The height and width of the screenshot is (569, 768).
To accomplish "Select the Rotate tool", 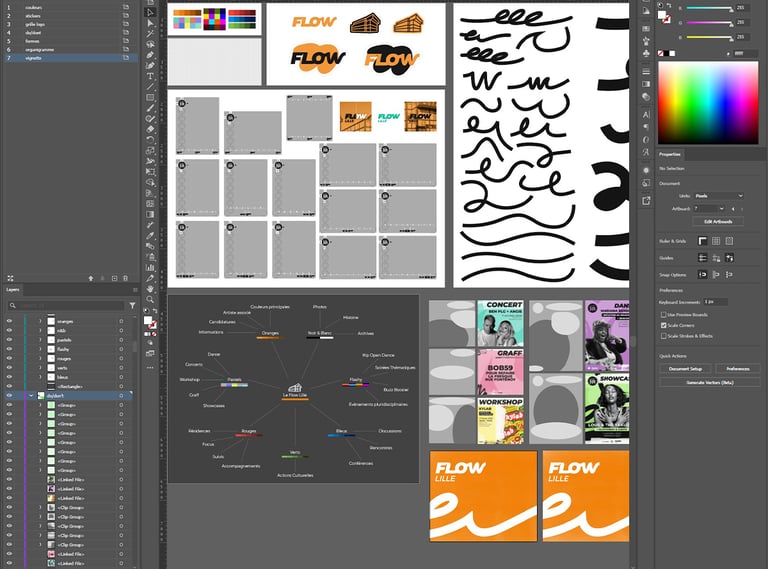I will [150, 140].
